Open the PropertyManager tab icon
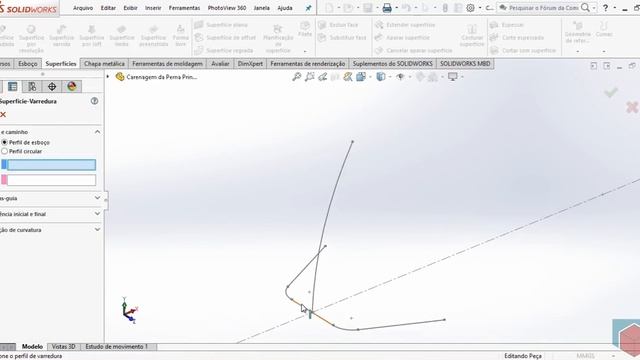The image size is (640, 360). pyautogui.click(x=13, y=86)
